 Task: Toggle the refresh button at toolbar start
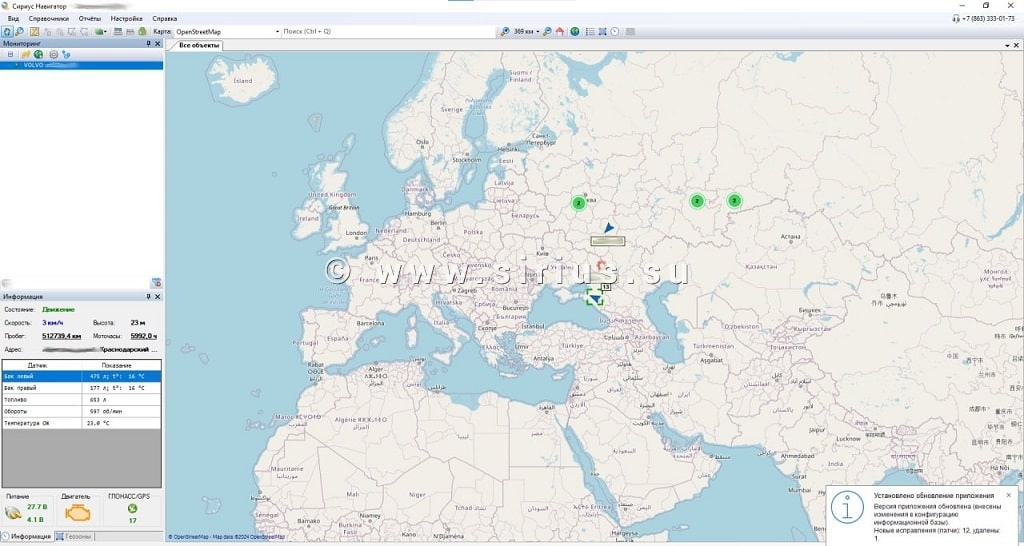tap(7, 32)
